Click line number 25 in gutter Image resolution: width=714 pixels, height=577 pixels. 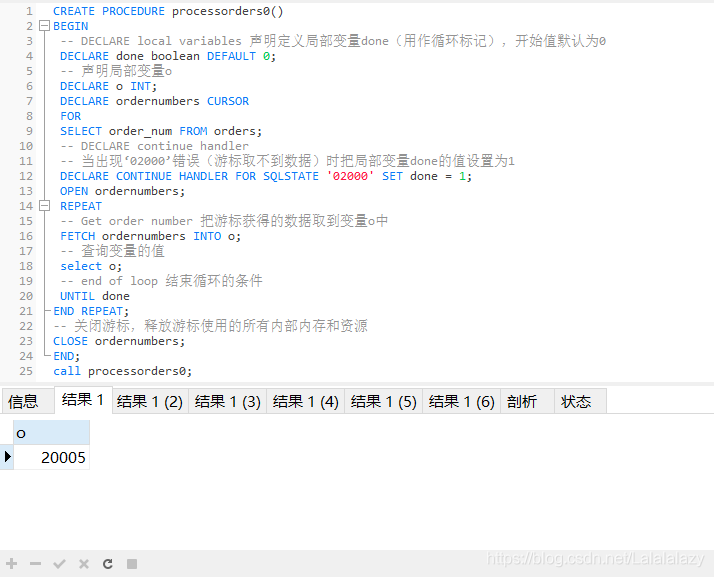coord(26,371)
